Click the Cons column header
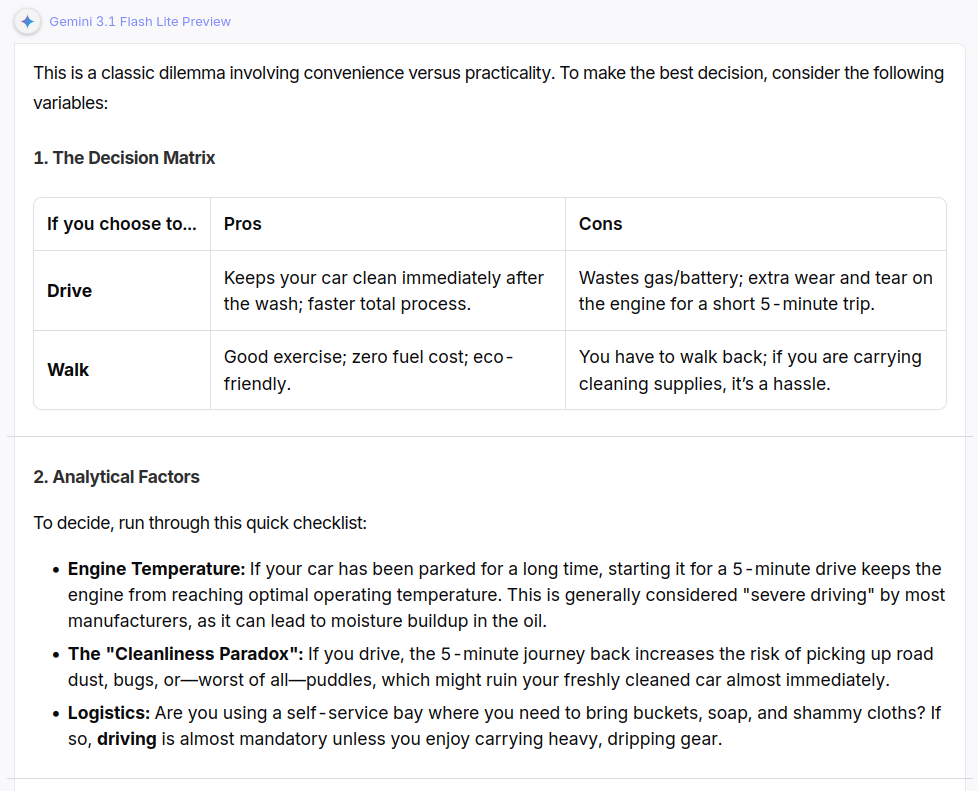The width and height of the screenshot is (978, 791). (x=600, y=224)
